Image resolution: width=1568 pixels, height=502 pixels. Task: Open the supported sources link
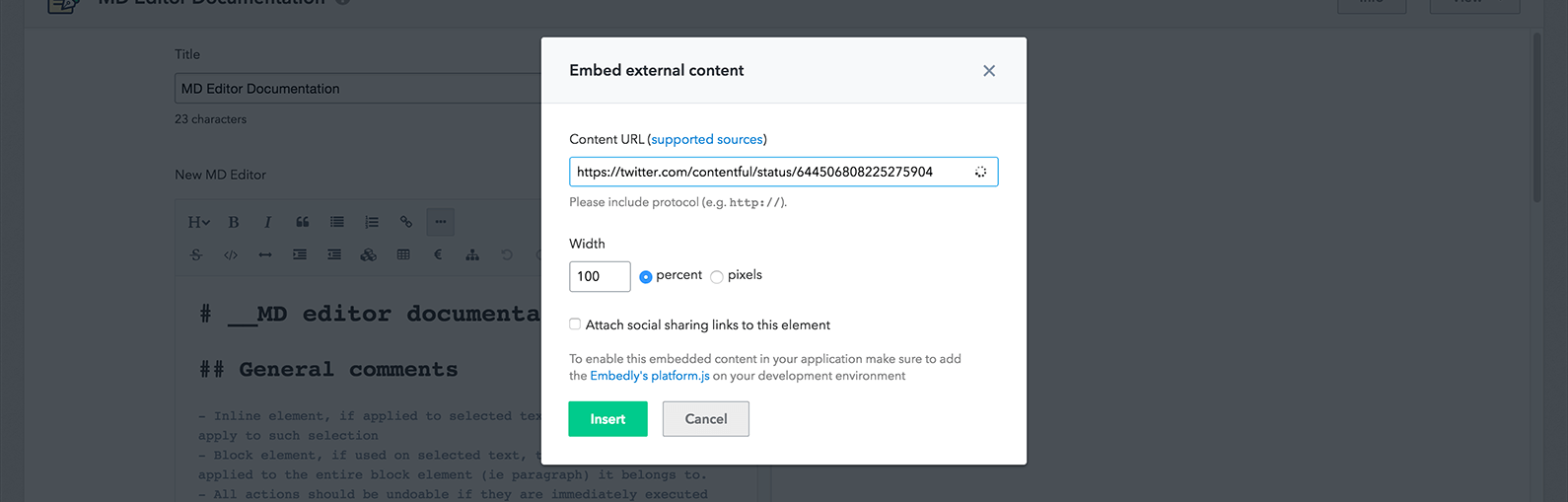(x=707, y=139)
